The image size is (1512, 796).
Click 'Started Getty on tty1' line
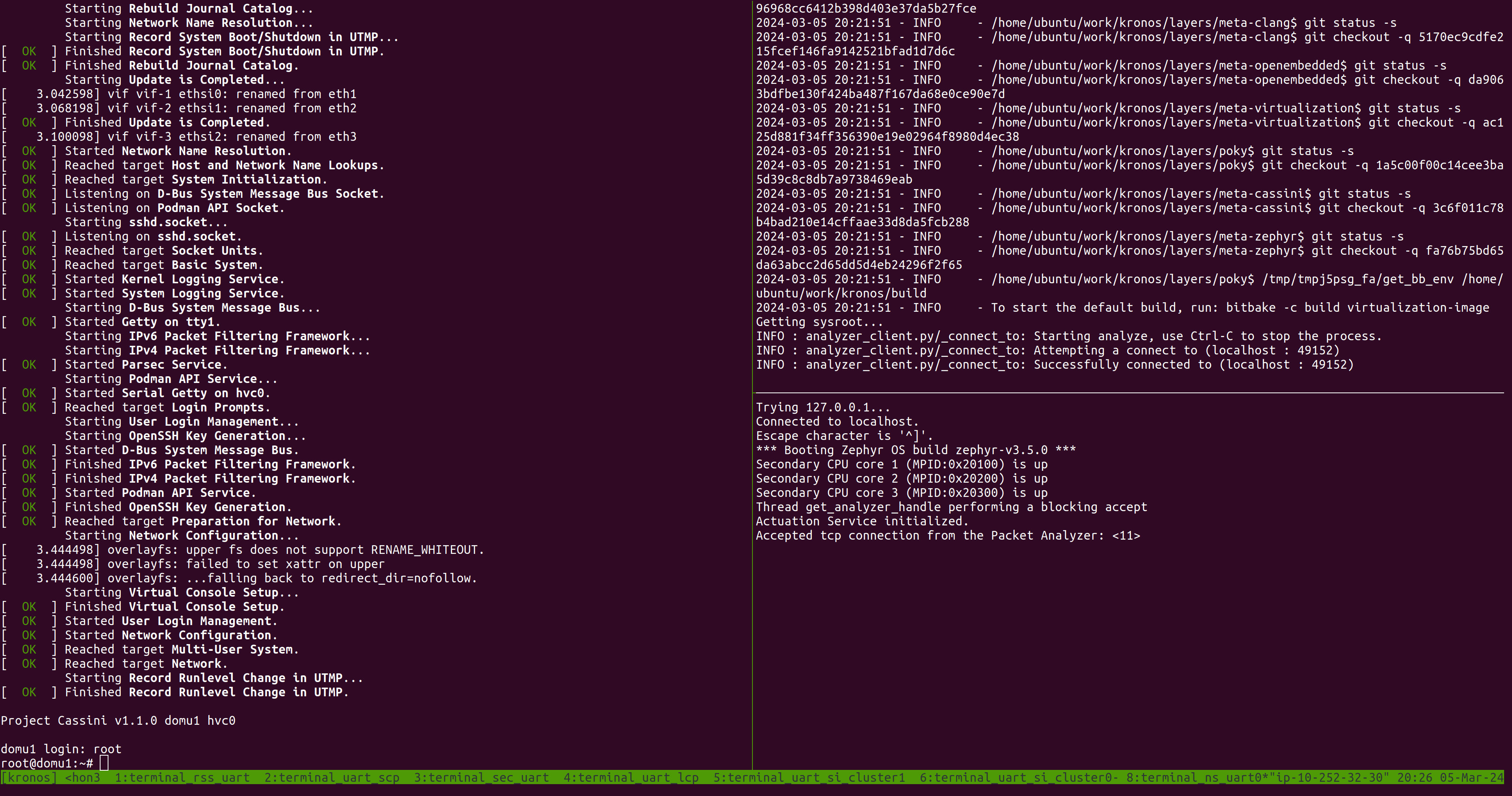110,322
